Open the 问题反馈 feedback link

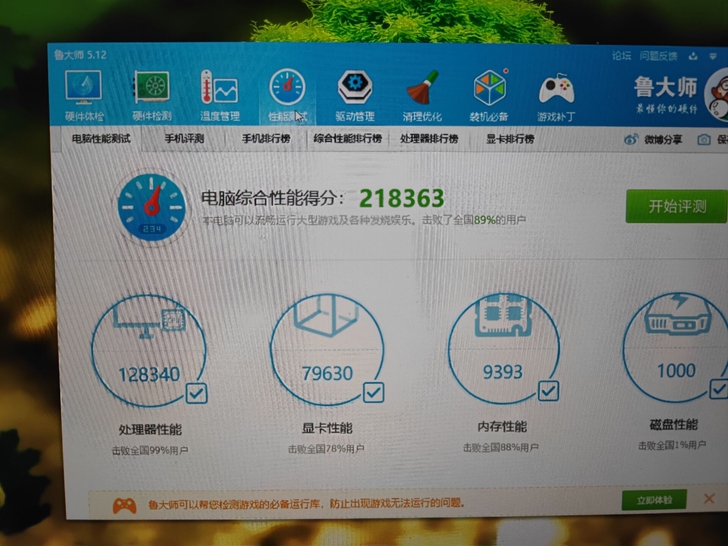click(x=658, y=56)
